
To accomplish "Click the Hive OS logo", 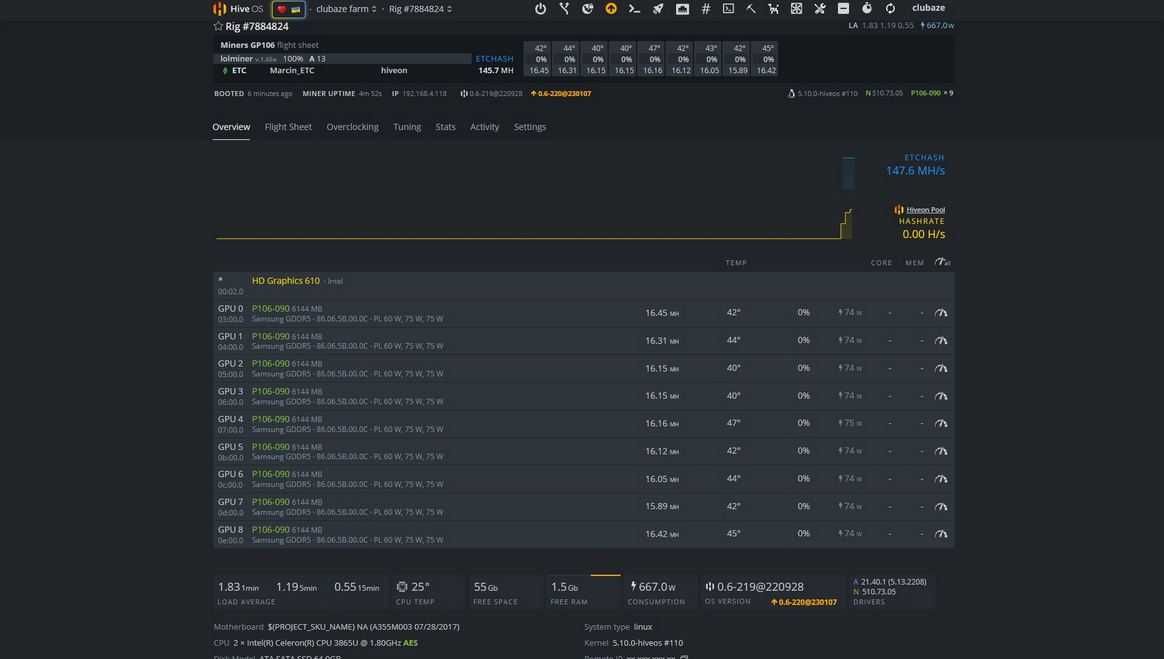I will click(x=238, y=9).
